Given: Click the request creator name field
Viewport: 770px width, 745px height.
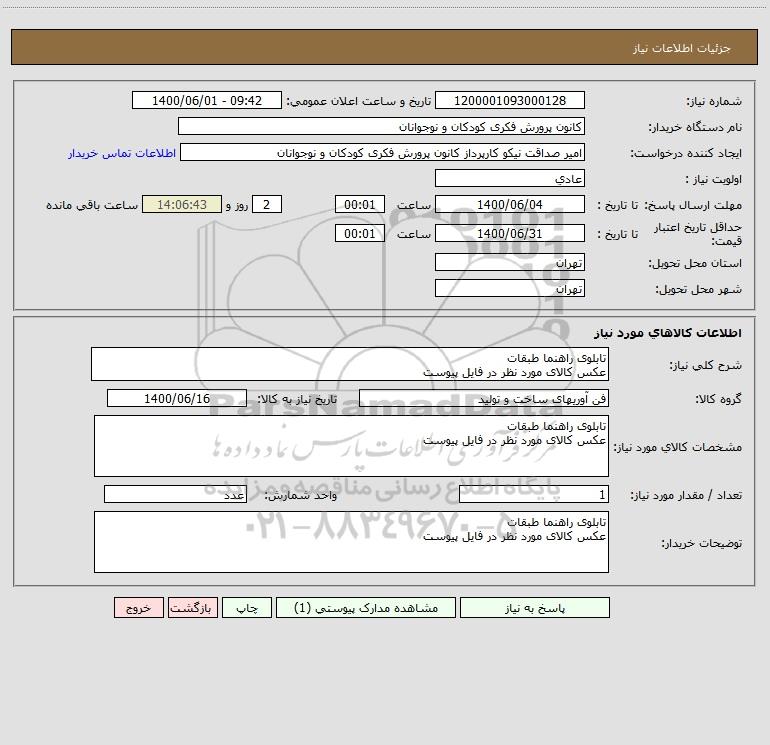Looking at the screenshot, I should click(x=382, y=152).
